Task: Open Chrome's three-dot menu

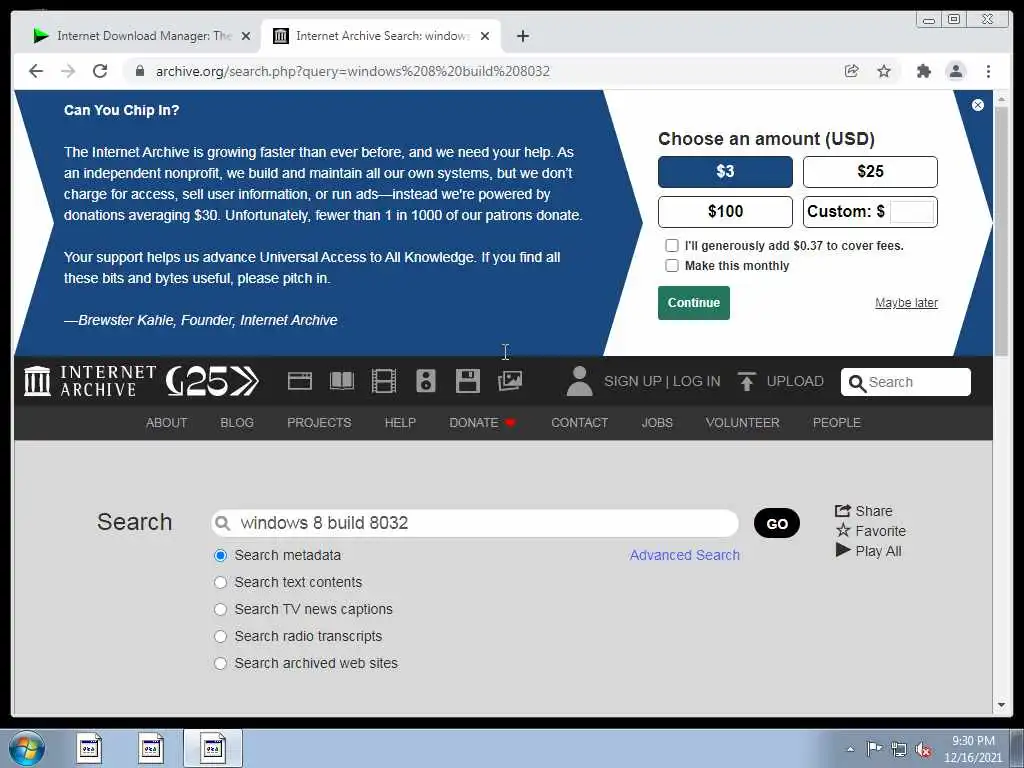Action: (988, 71)
